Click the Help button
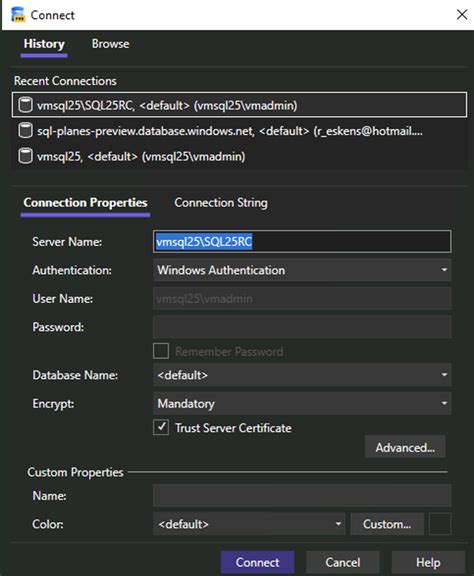Image resolution: width=474 pixels, height=576 pixels. (x=428, y=562)
